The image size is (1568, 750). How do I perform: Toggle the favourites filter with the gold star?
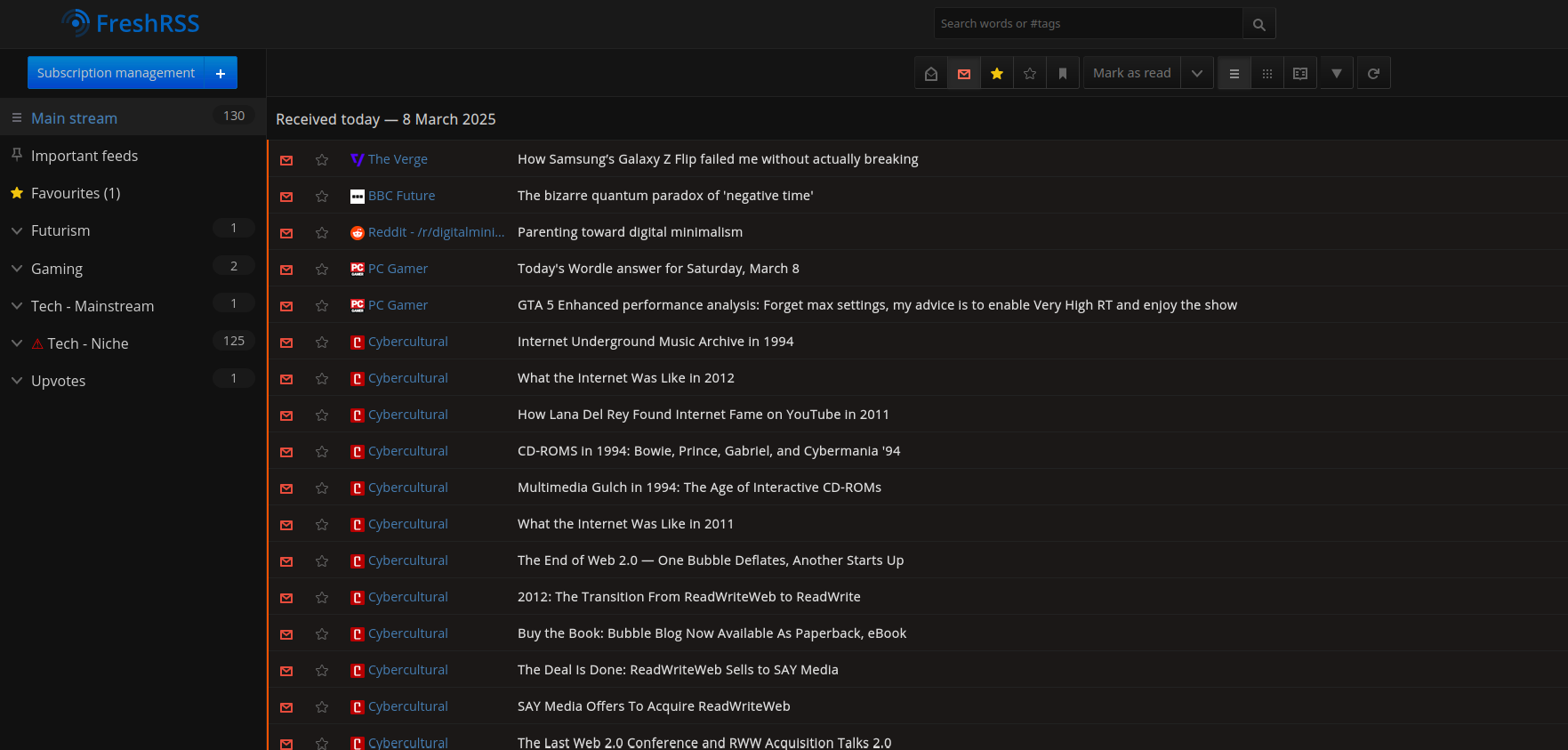pyautogui.click(x=997, y=74)
